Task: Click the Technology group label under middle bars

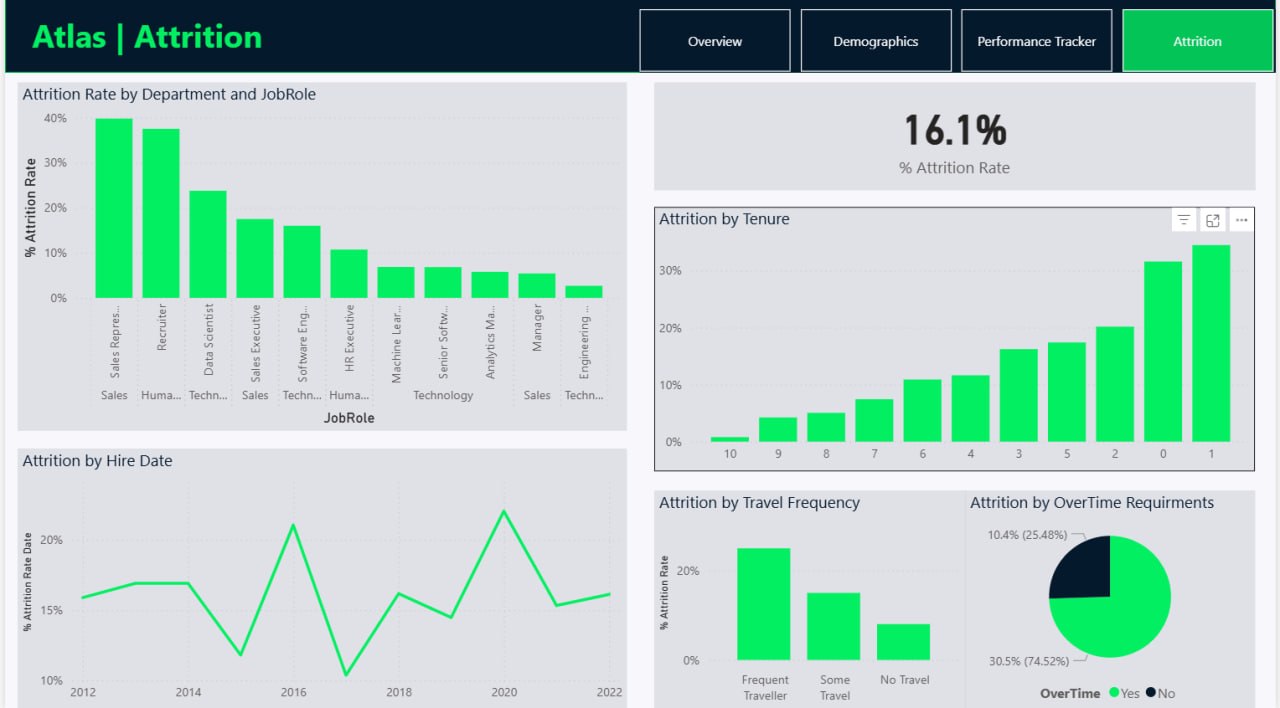Action: pyautogui.click(x=443, y=395)
